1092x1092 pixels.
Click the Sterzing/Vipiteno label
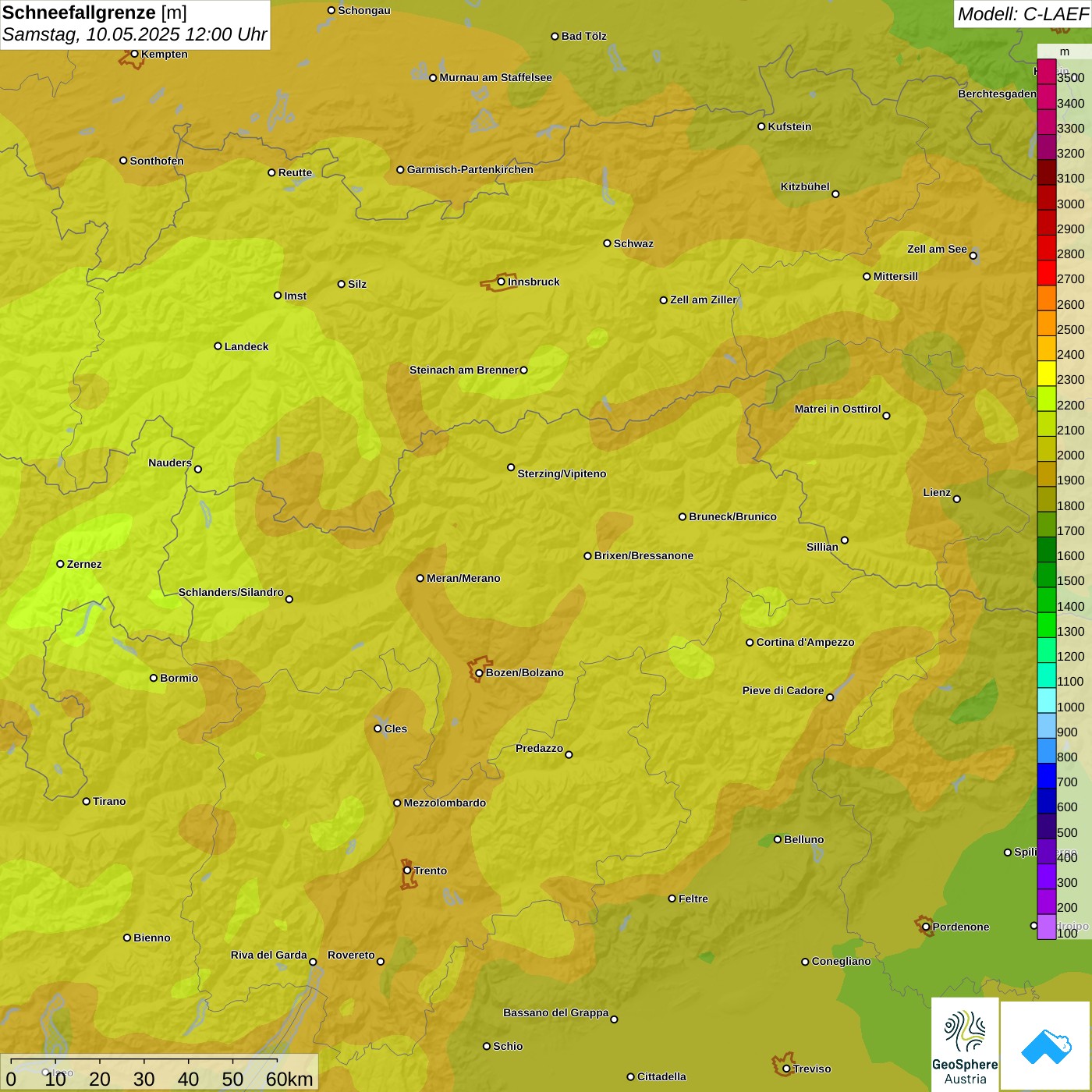coord(562,473)
